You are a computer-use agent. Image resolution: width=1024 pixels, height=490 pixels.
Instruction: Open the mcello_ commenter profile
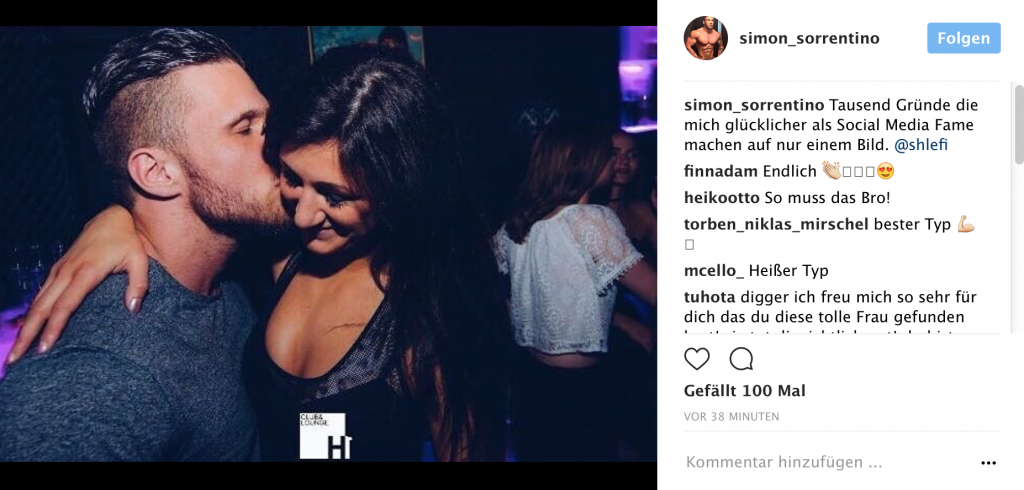click(x=714, y=270)
